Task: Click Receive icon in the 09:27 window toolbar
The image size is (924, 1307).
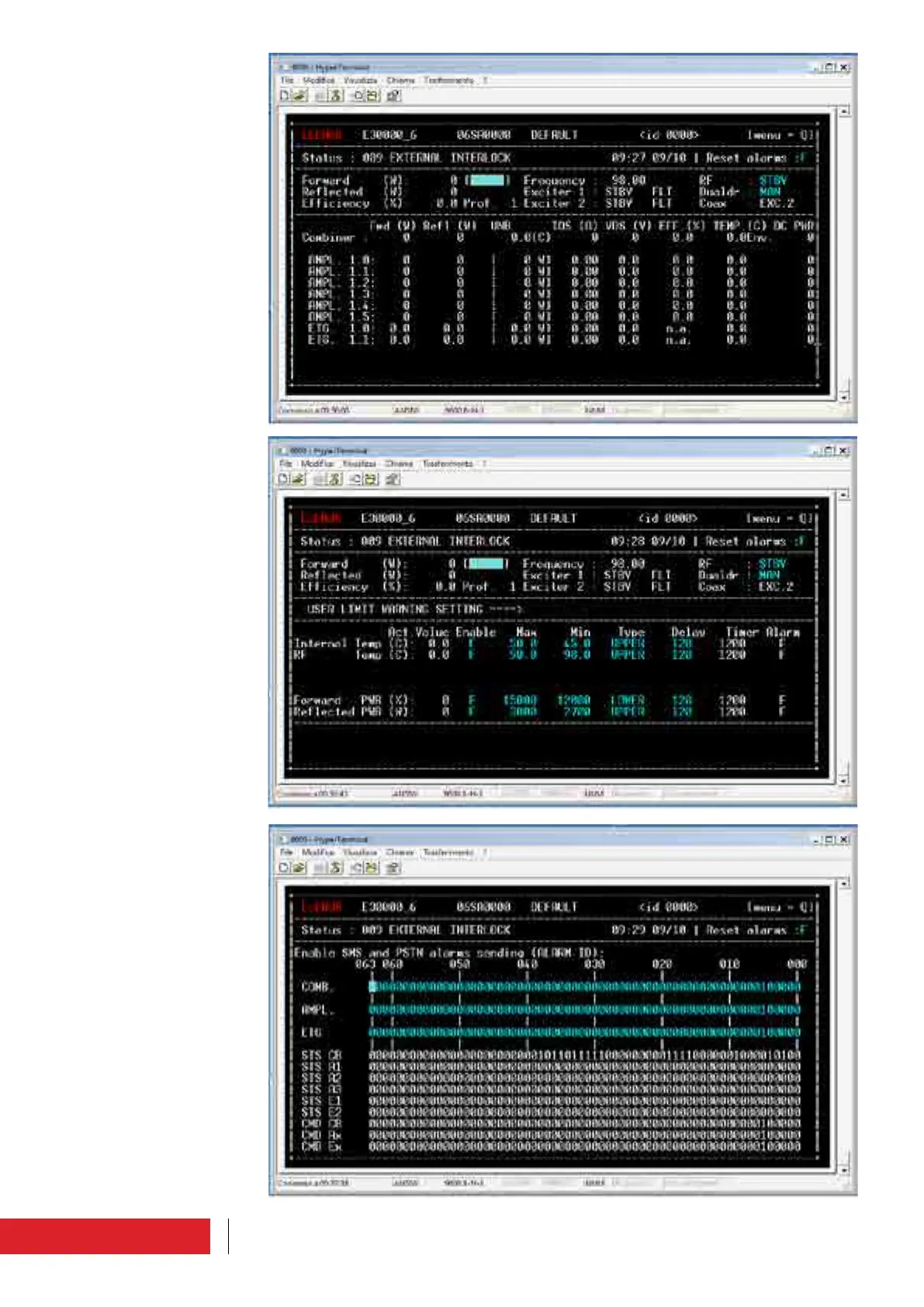Action: 372,95
